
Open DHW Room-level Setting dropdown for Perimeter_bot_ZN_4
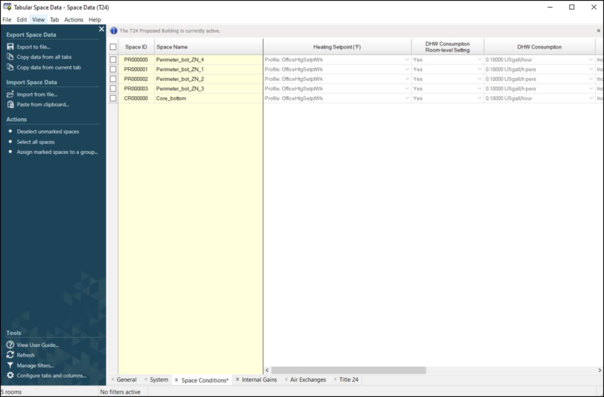tap(480, 60)
